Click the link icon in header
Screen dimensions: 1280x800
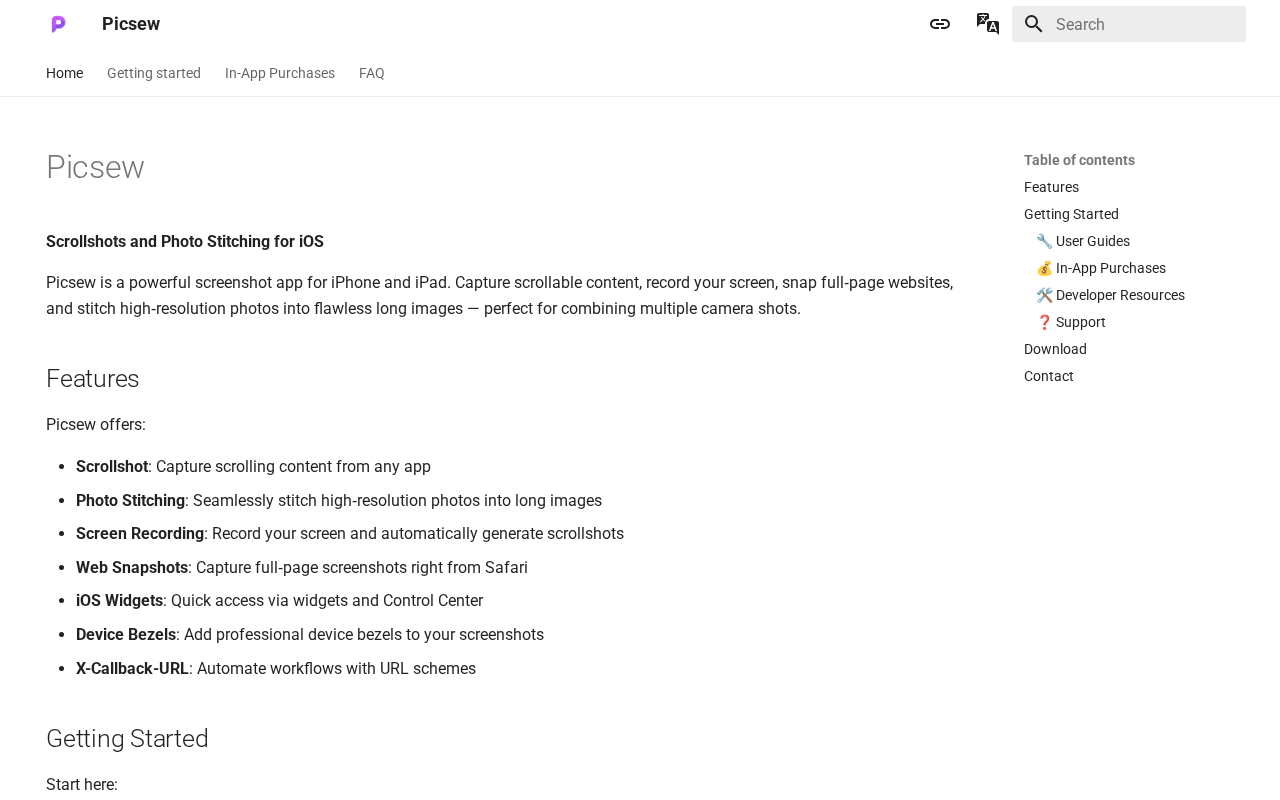click(x=940, y=24)
